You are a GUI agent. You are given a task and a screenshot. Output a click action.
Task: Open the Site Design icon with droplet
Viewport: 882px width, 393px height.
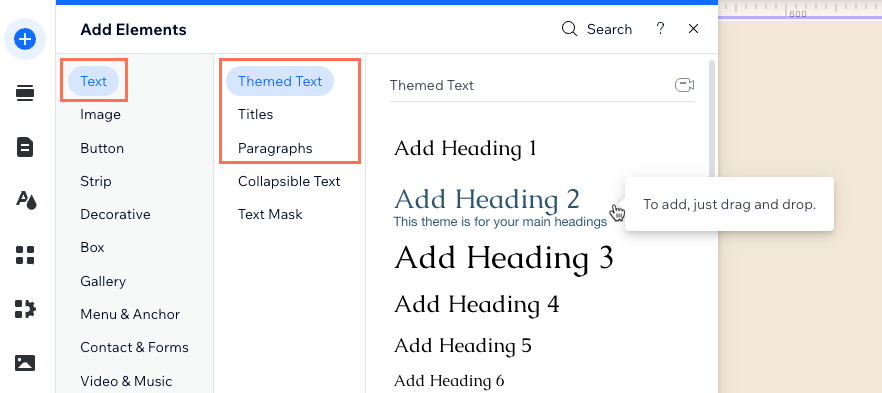point(26,200)
